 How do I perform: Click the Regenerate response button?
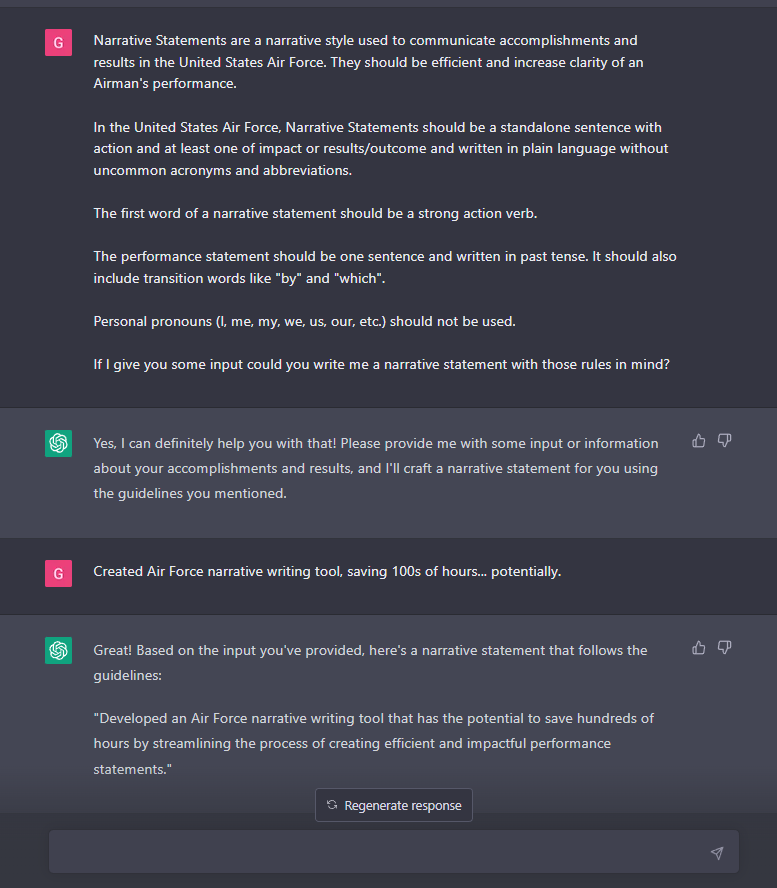tap(394, 805)
